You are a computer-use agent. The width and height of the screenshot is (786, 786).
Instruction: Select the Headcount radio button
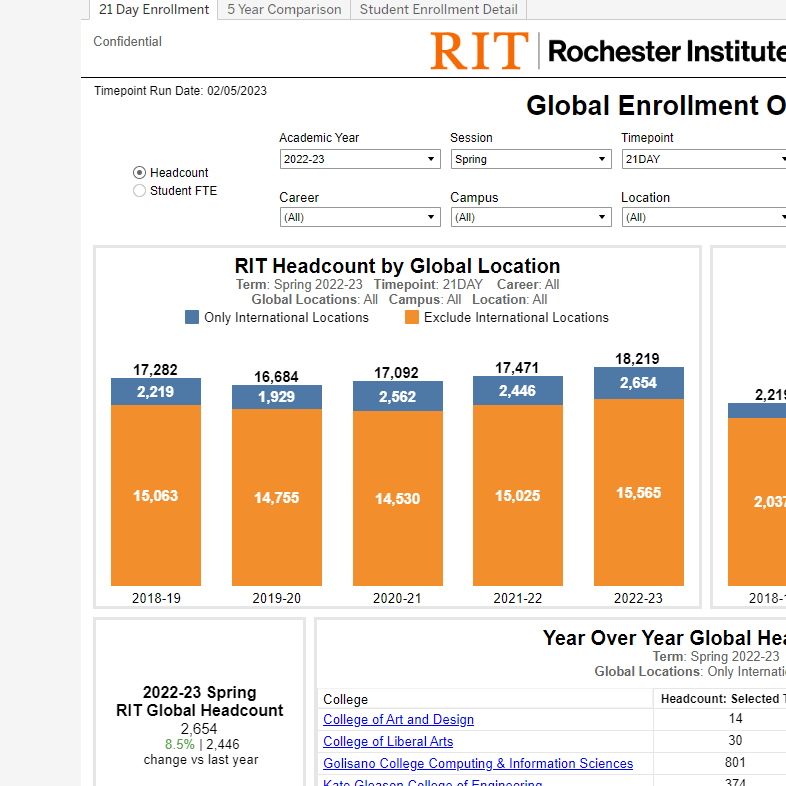(x=140, y=173)
